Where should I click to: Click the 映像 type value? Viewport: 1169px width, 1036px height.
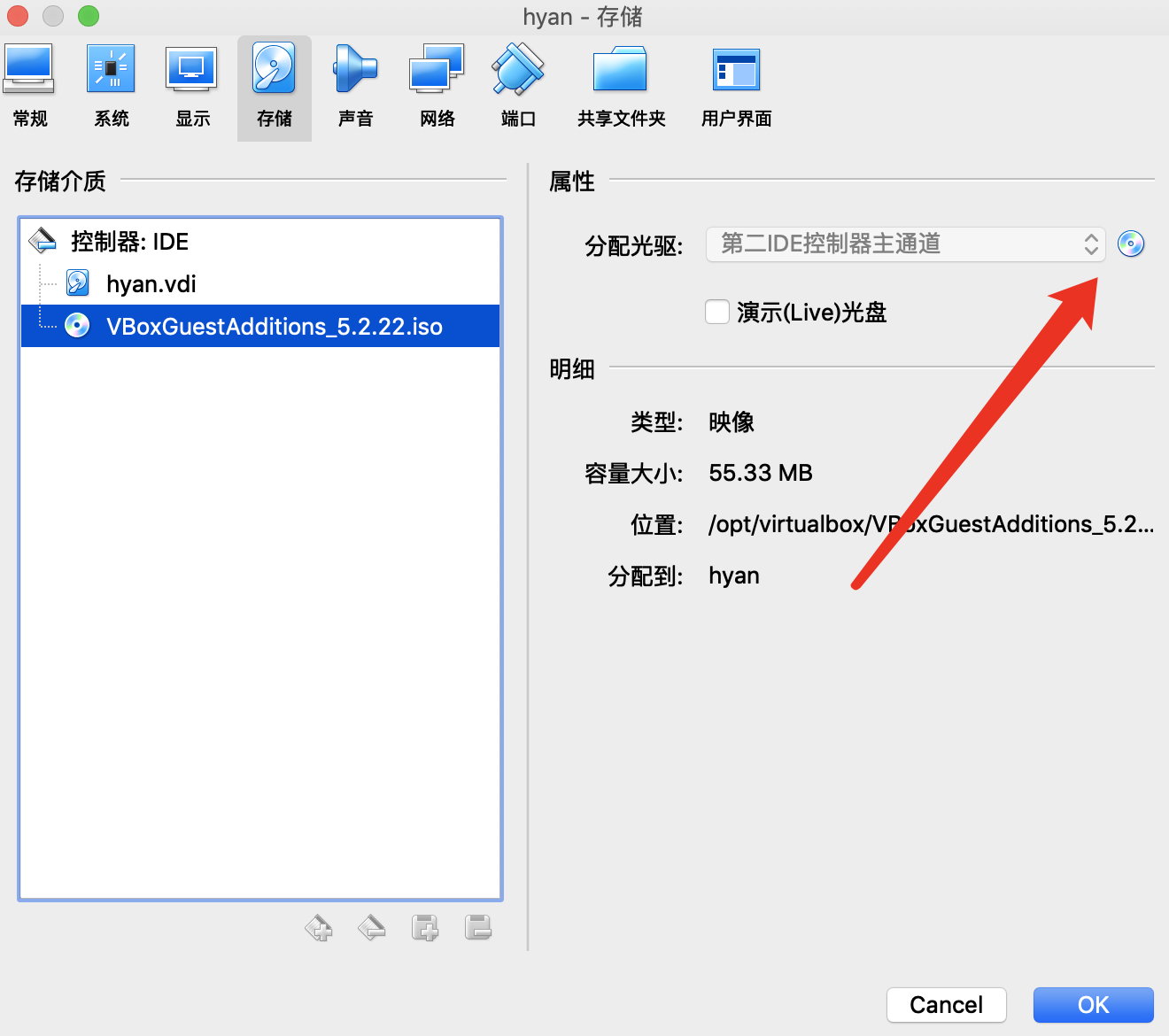click(732, 422)
